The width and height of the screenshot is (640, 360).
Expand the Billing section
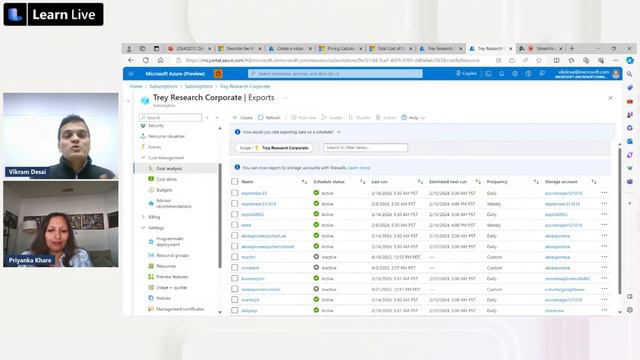[143, 217]
